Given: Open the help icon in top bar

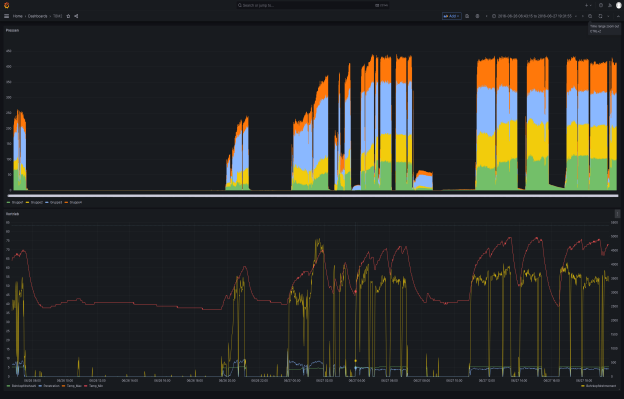Looking at the screenshot, I should point(601,5).
